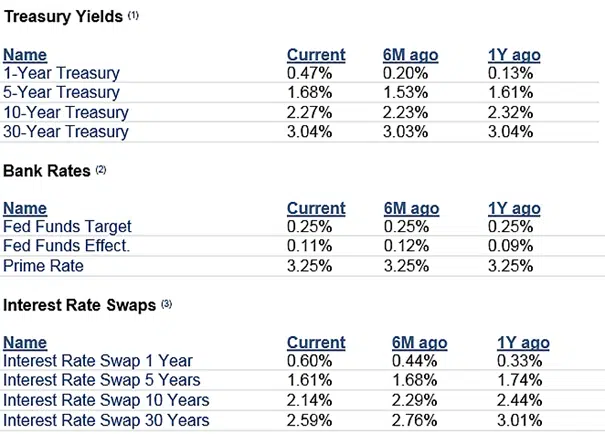Click 6M ago header in Interest Rate Swaps

point(419,343)
